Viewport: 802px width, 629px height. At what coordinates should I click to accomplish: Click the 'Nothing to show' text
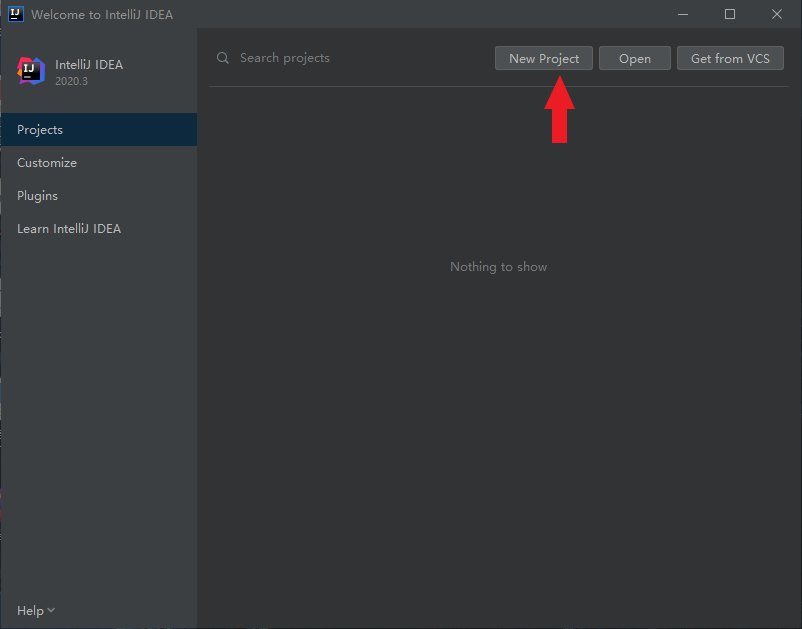coord(499,267)
